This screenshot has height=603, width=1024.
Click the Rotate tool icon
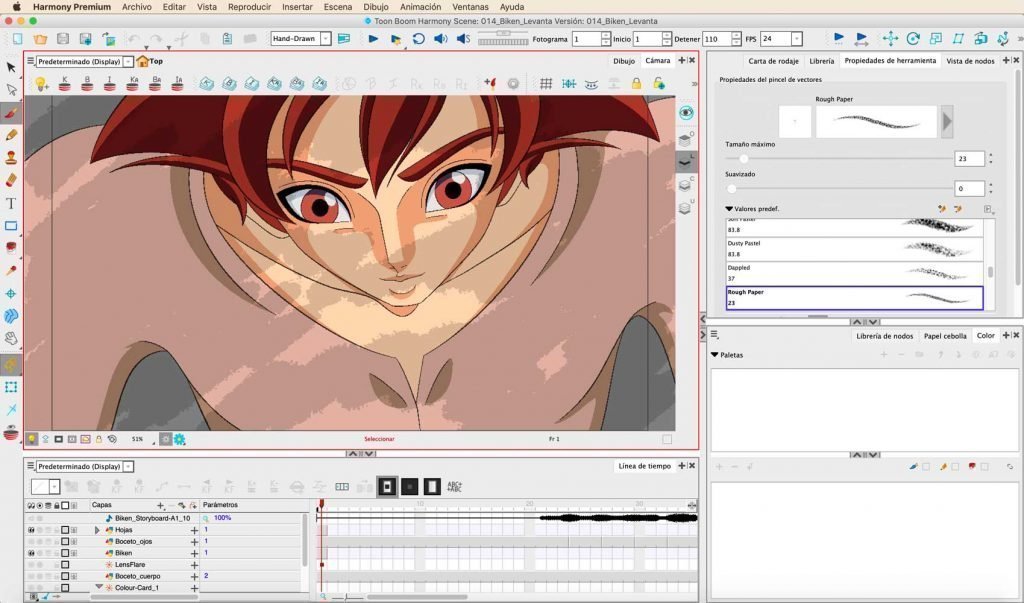[x=913, y=39]
